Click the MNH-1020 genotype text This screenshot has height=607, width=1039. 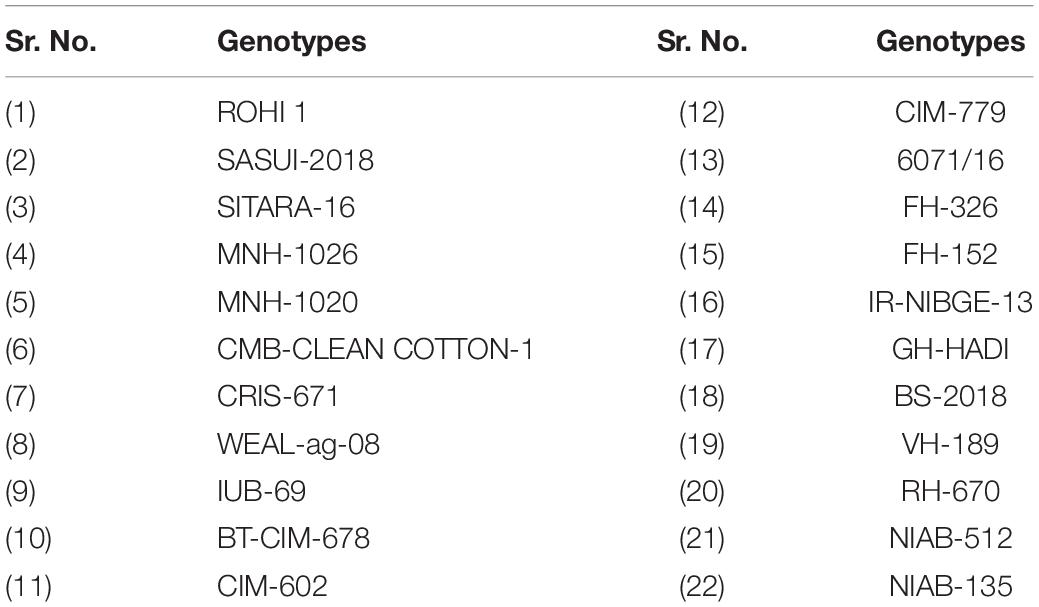(288, 302)
